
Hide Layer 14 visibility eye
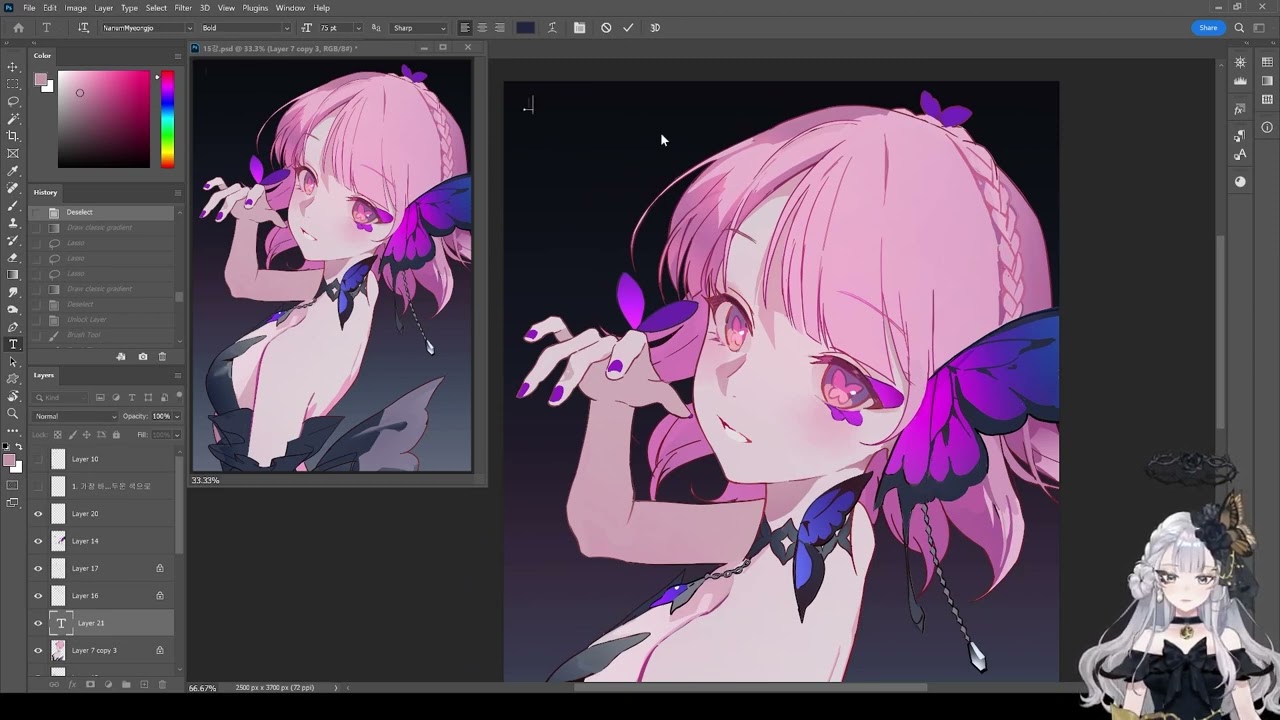(38, 541)
